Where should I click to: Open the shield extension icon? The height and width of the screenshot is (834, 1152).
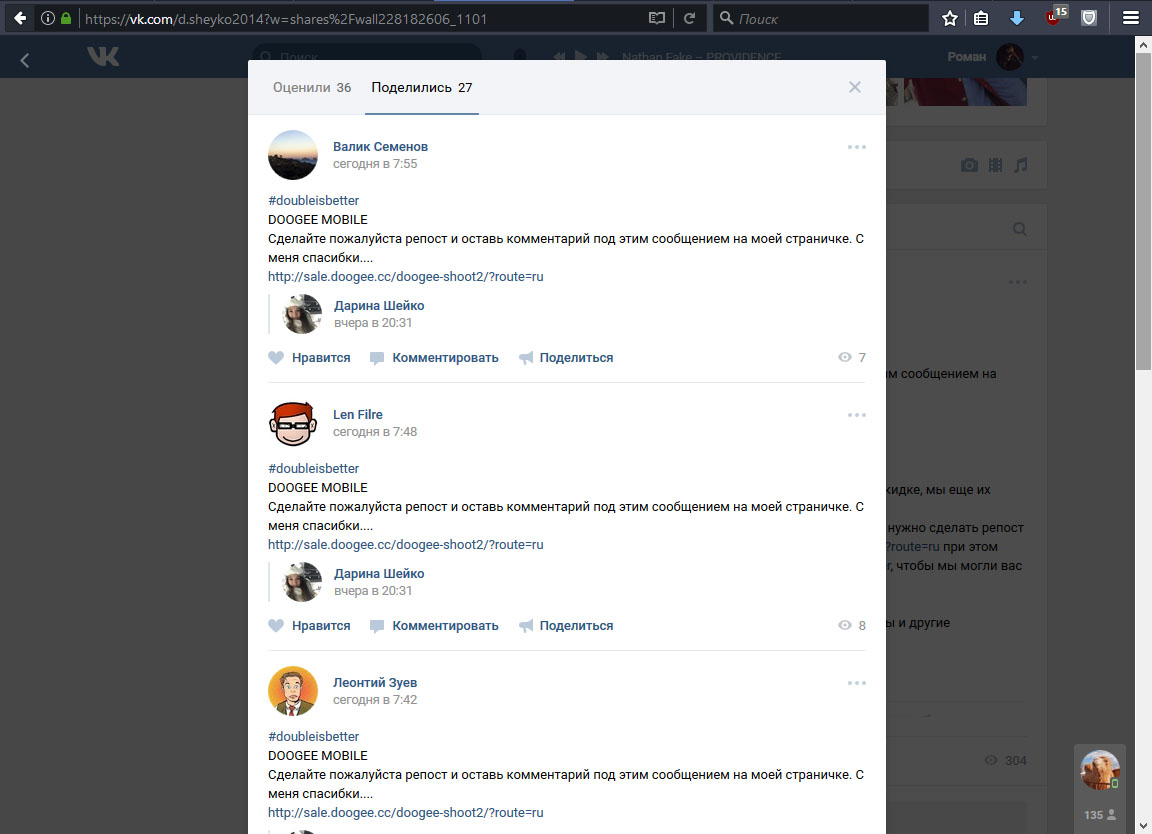pos(1089,18)
